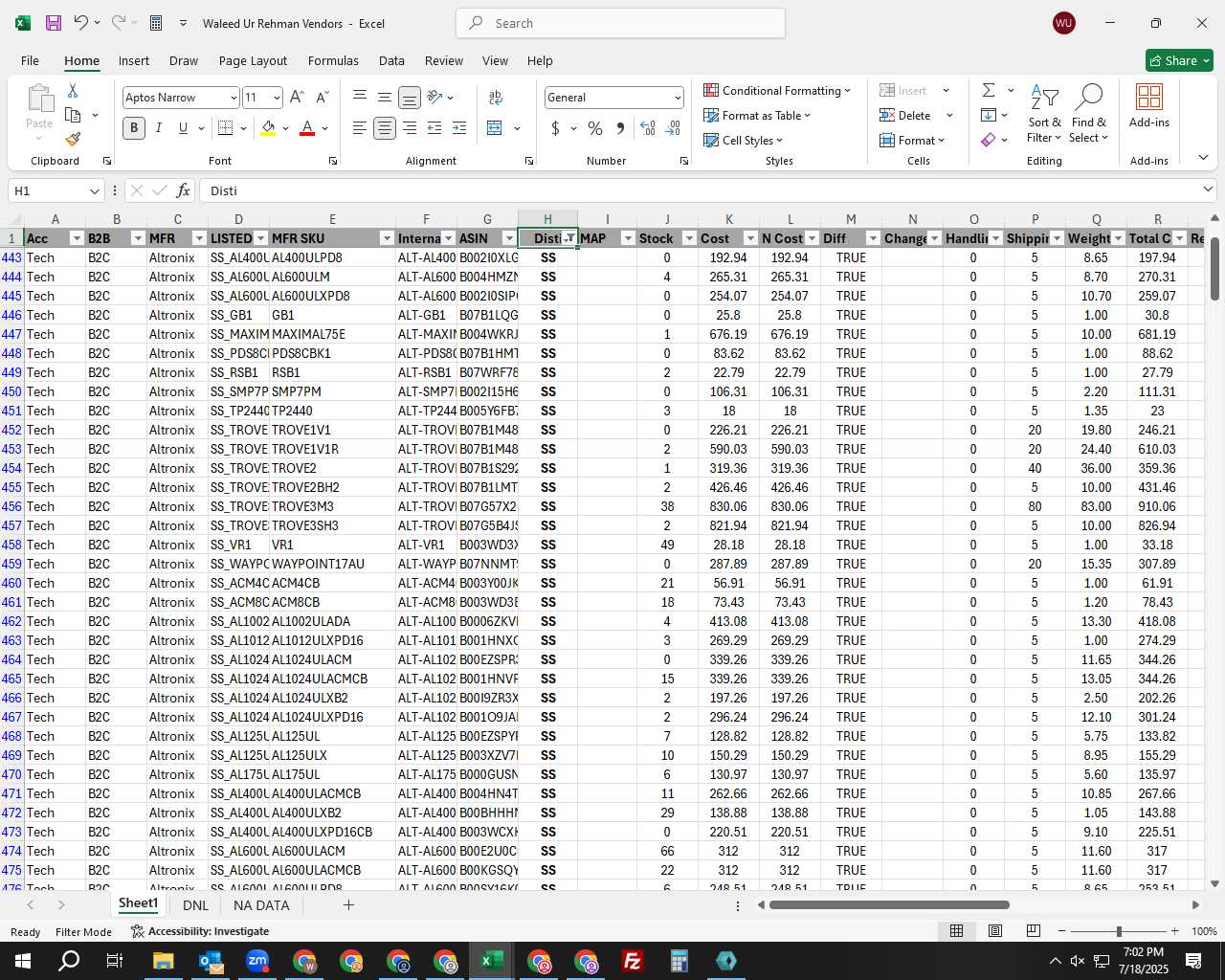Screen dimensions: 1225x980
Task: Open the Number Format dropdown
Action: tap(678, 98)
